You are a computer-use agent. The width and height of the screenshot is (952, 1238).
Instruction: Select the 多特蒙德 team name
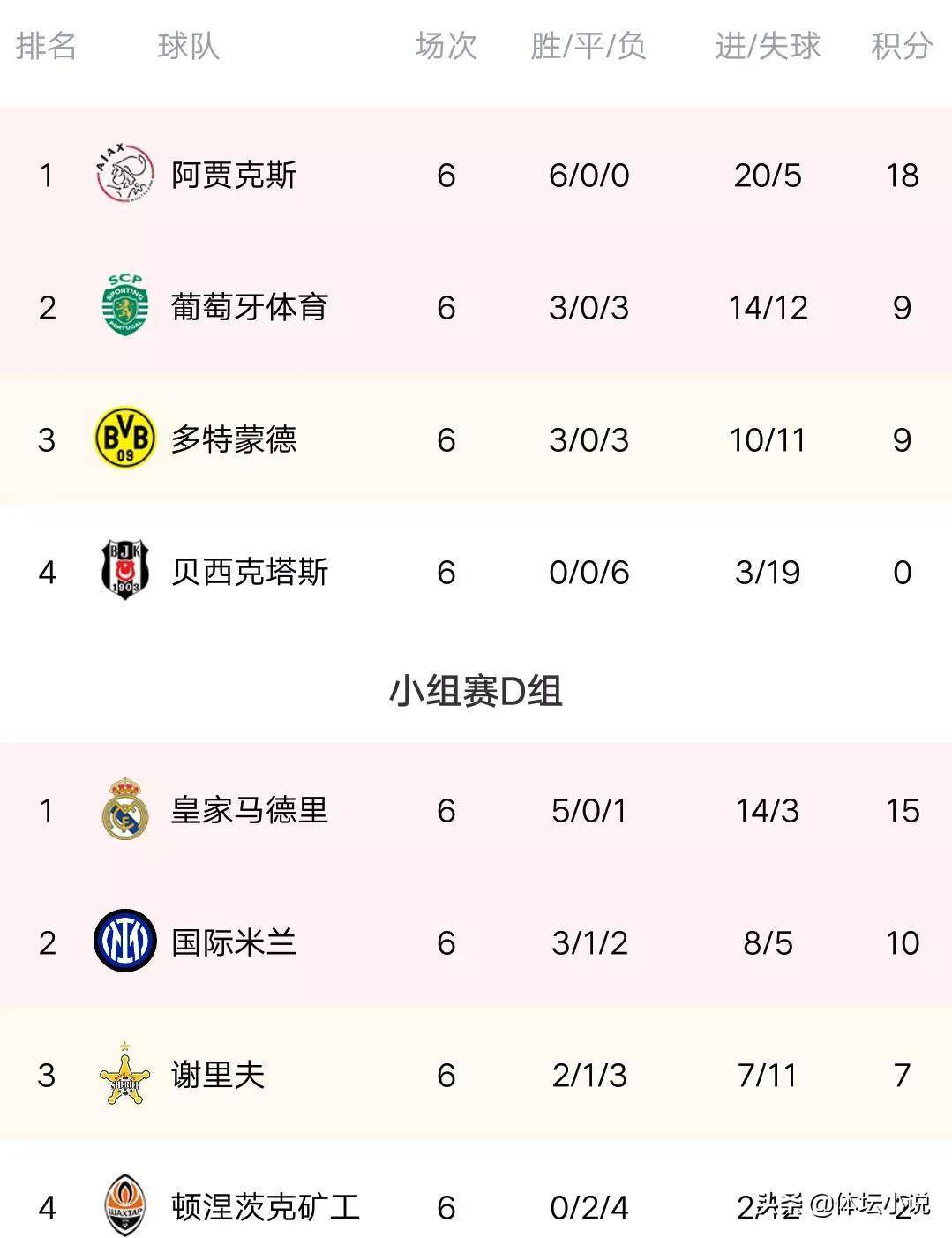[234, 439]
